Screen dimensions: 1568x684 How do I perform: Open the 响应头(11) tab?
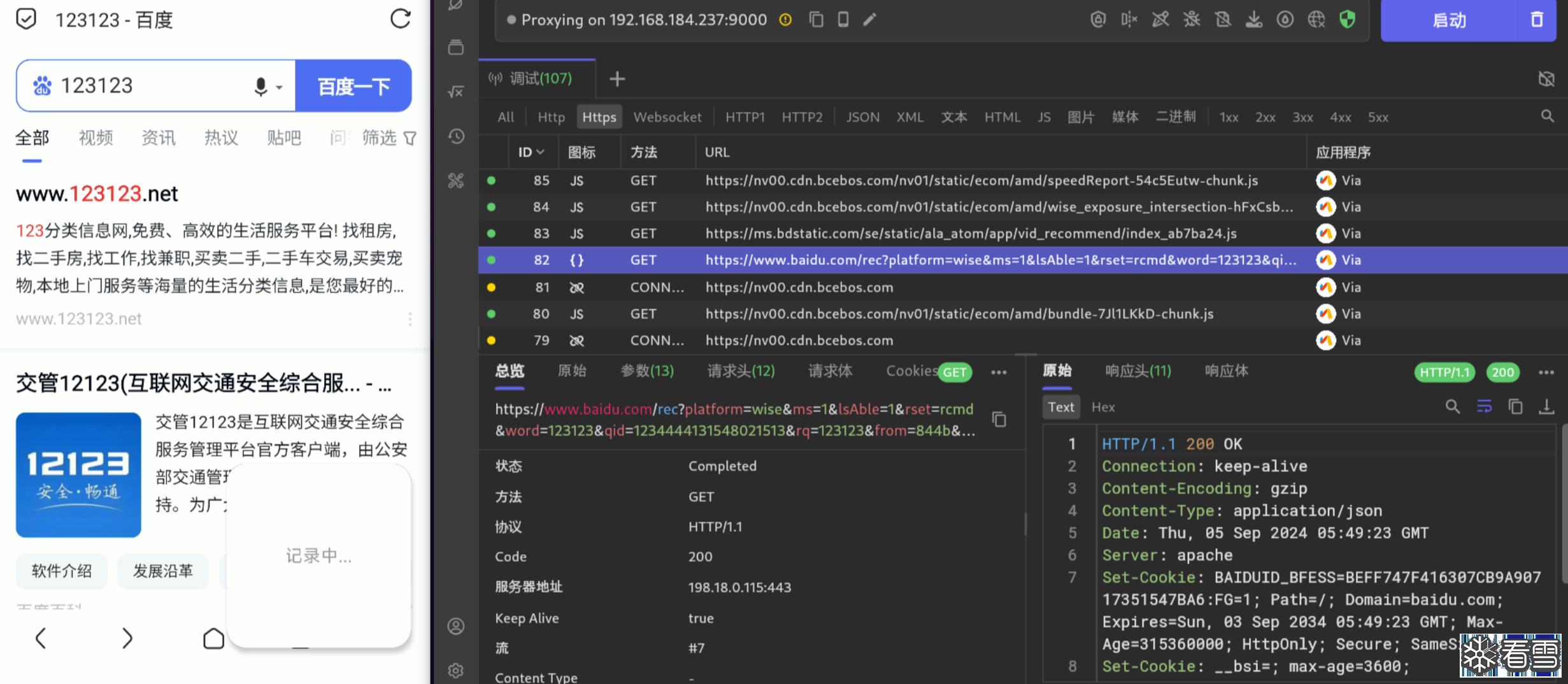[x=1138, y=371]
